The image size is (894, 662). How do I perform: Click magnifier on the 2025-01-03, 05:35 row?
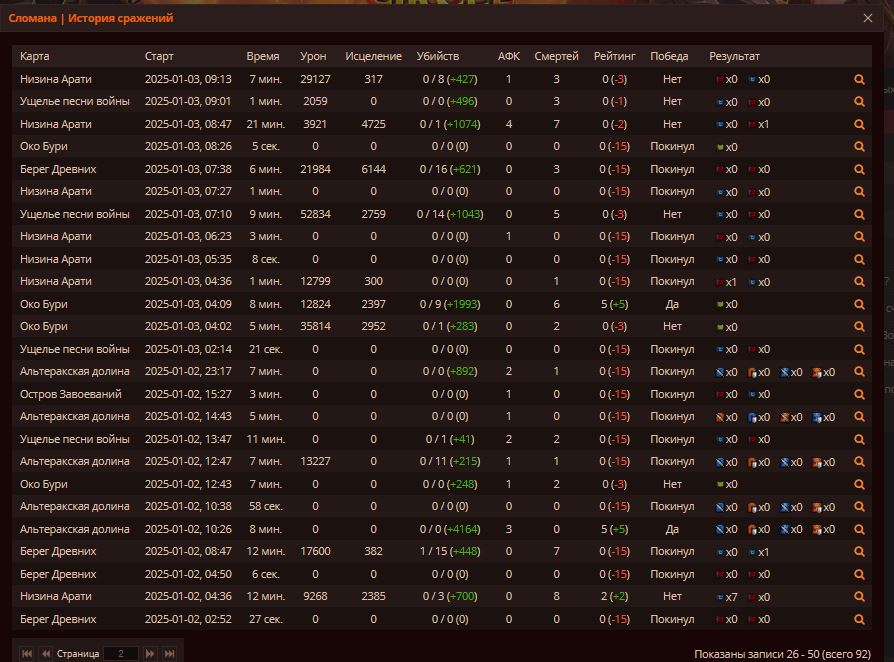859,259
